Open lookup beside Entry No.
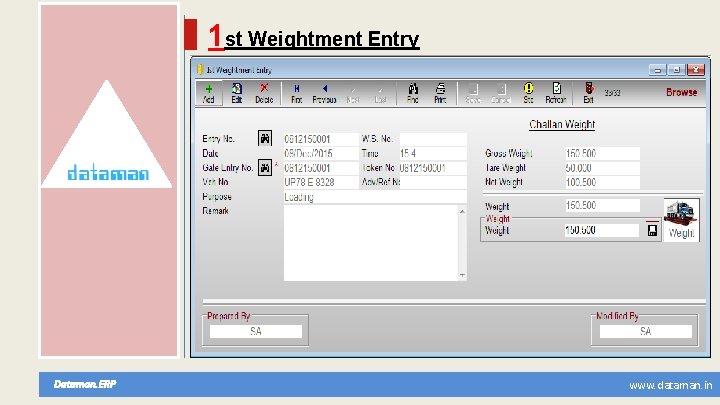The height and width of the screenshot is (405, 720). (265, 138)
